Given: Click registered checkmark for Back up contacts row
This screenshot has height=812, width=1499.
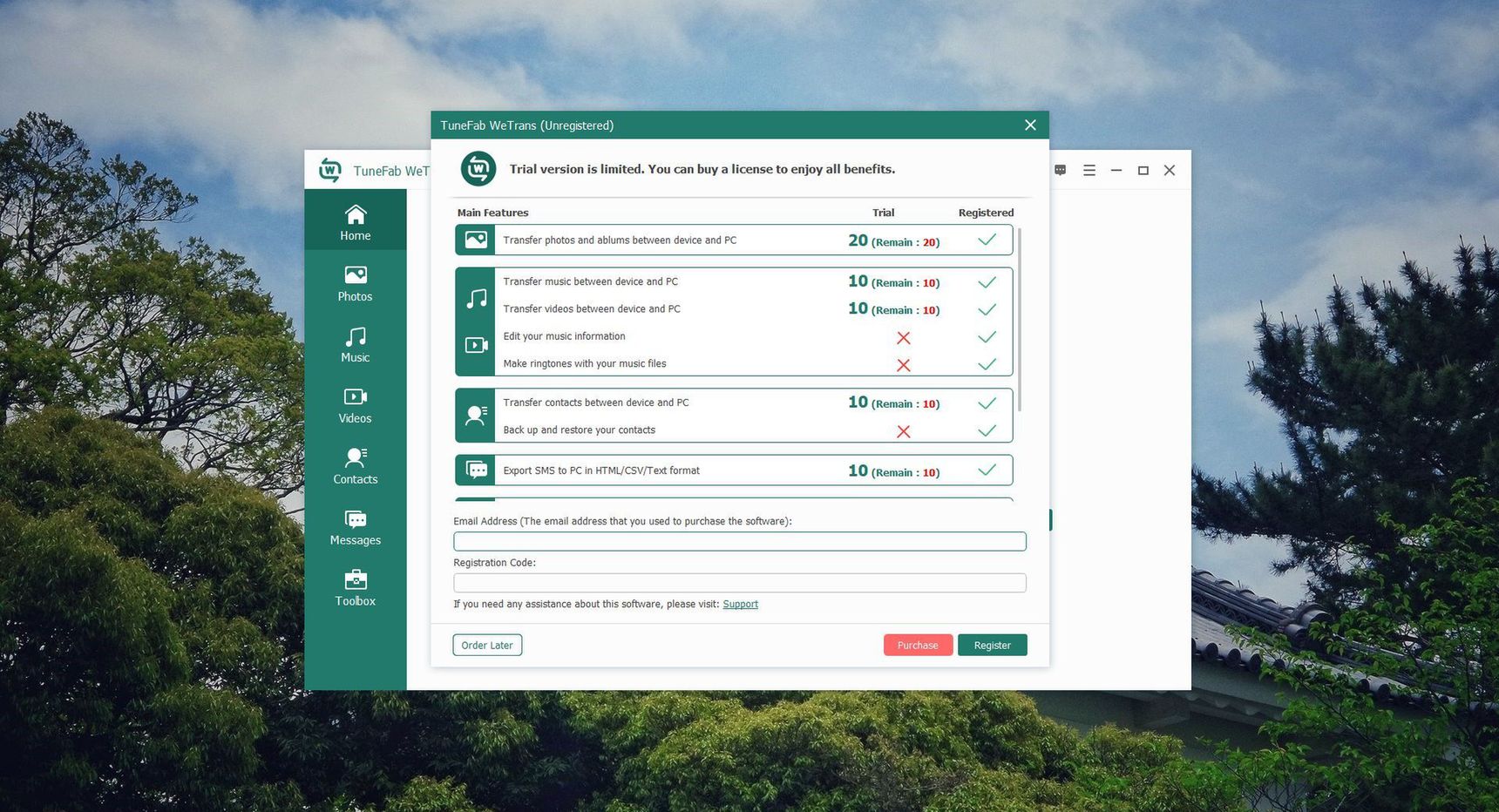Looking at the screenshot, I should 987,430.
